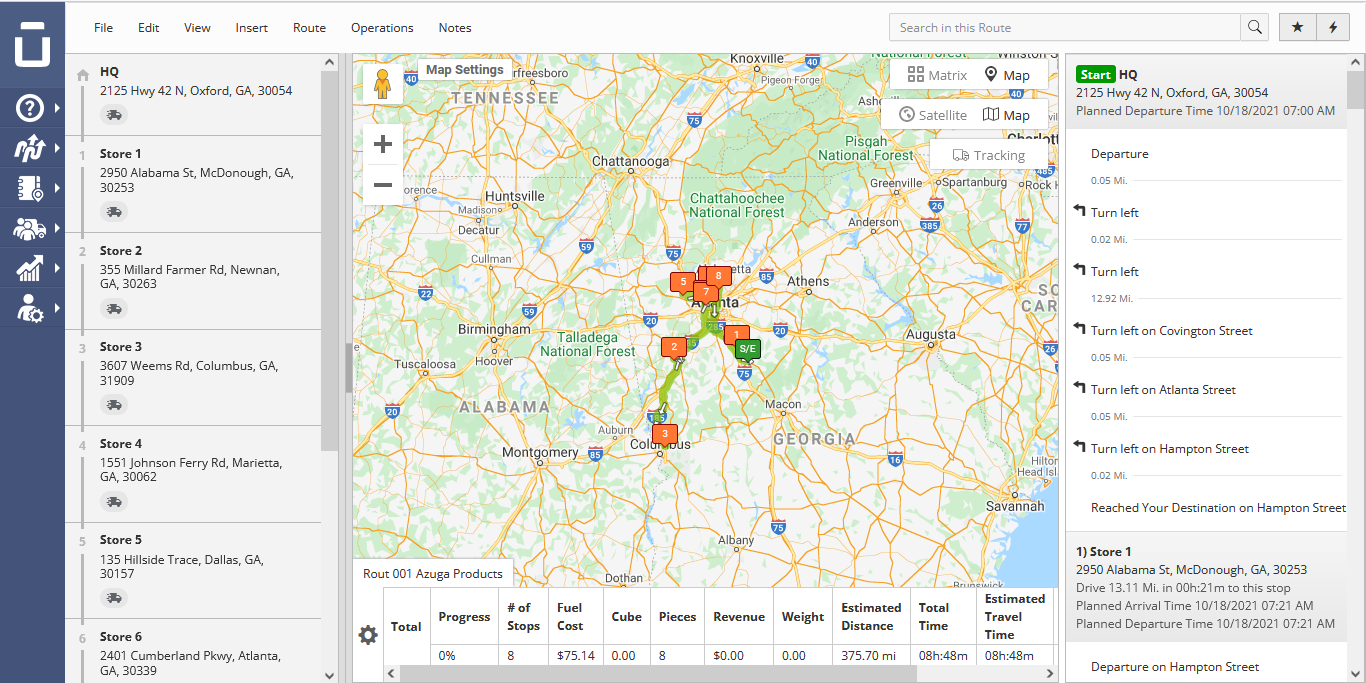Open the File menu
The image size is (1366, 683).
[103, 27]
